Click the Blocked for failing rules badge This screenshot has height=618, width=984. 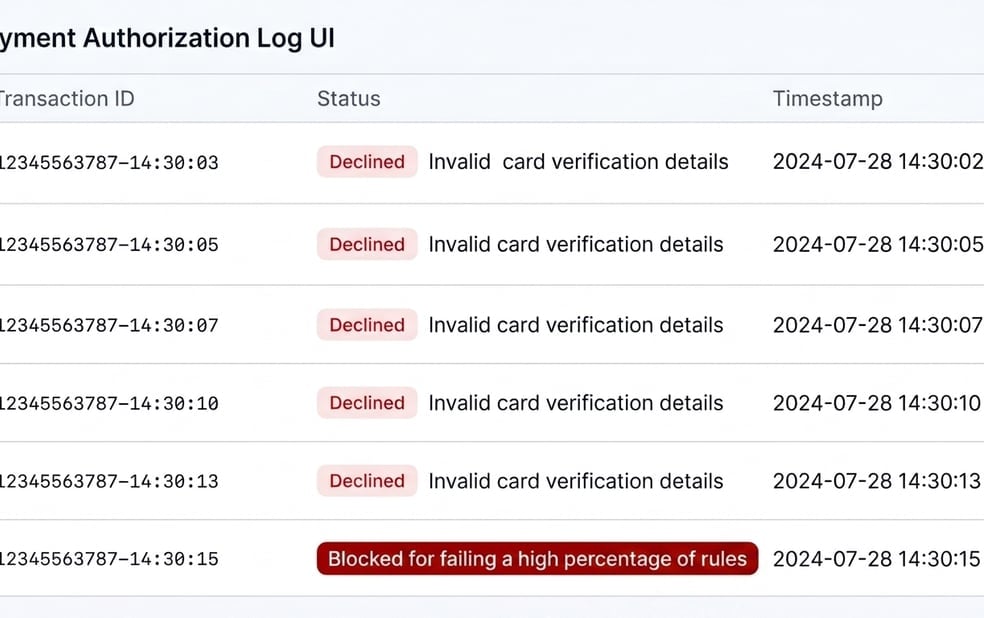click(x=537, y=558)
